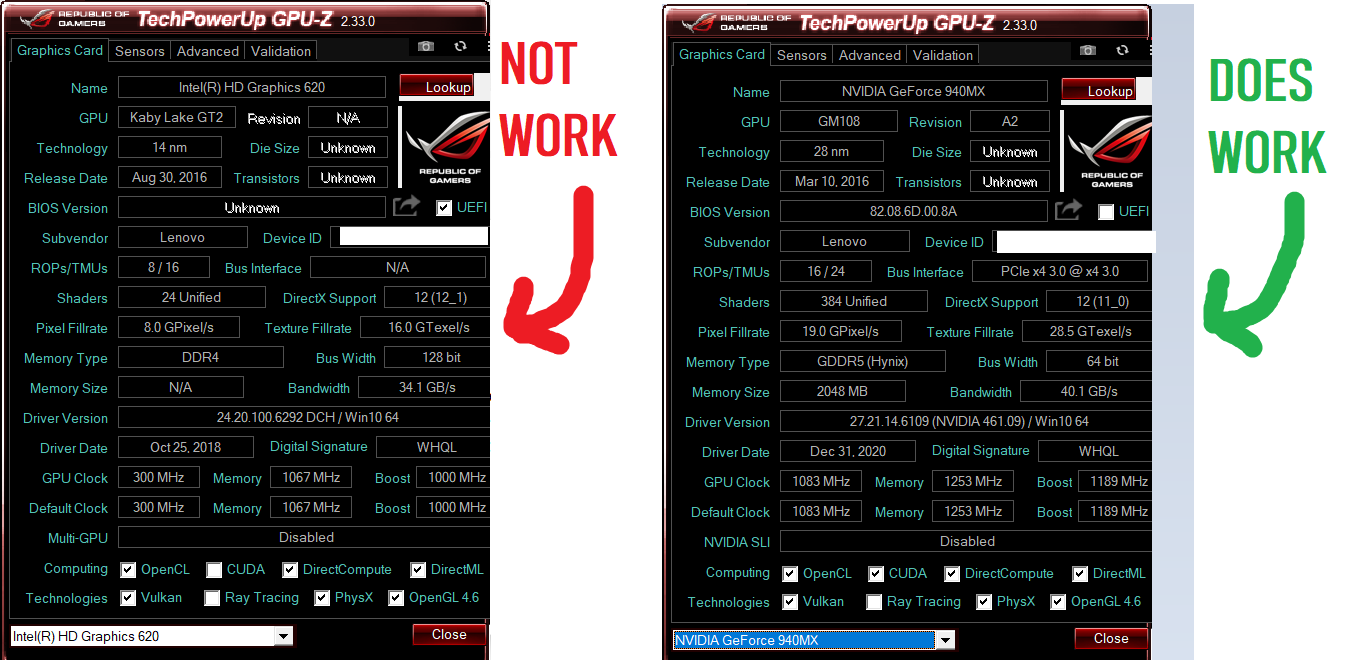1351x660 pixels.
Task: Toggle PhysX checkbox in Intel window
Action: click(x=322, y=598)
